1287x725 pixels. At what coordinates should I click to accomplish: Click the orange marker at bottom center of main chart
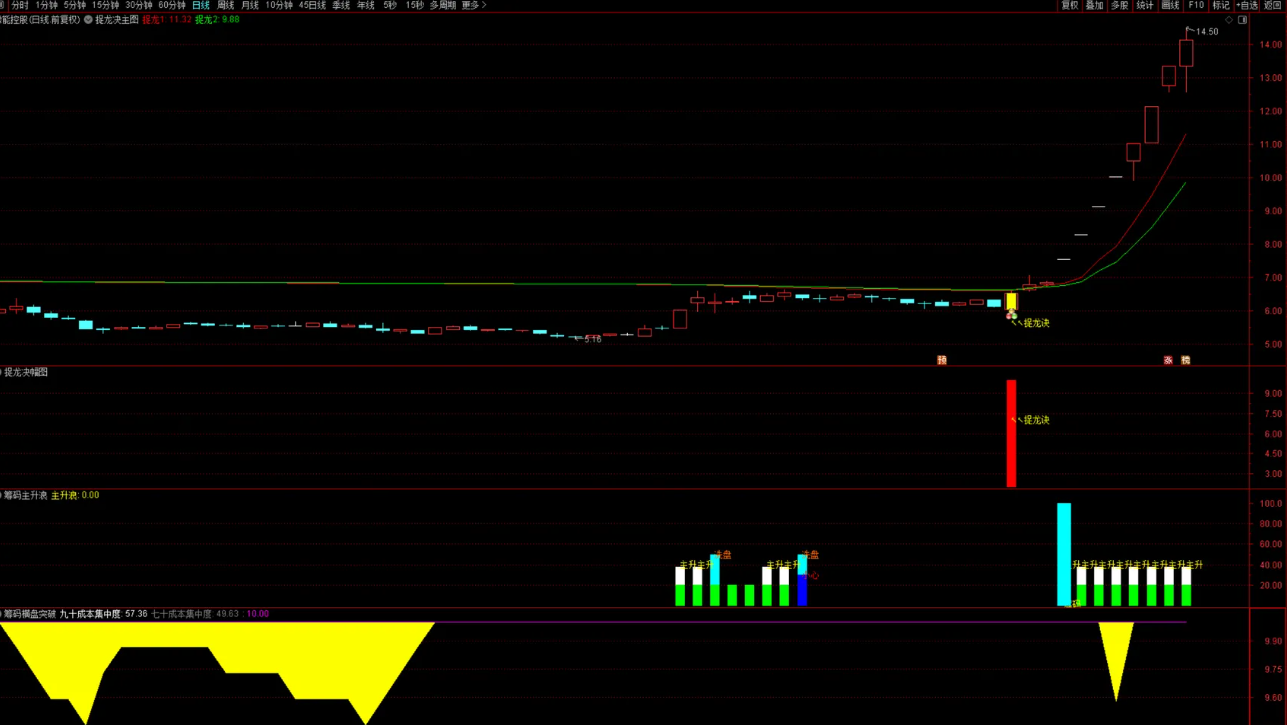[942, 360]
